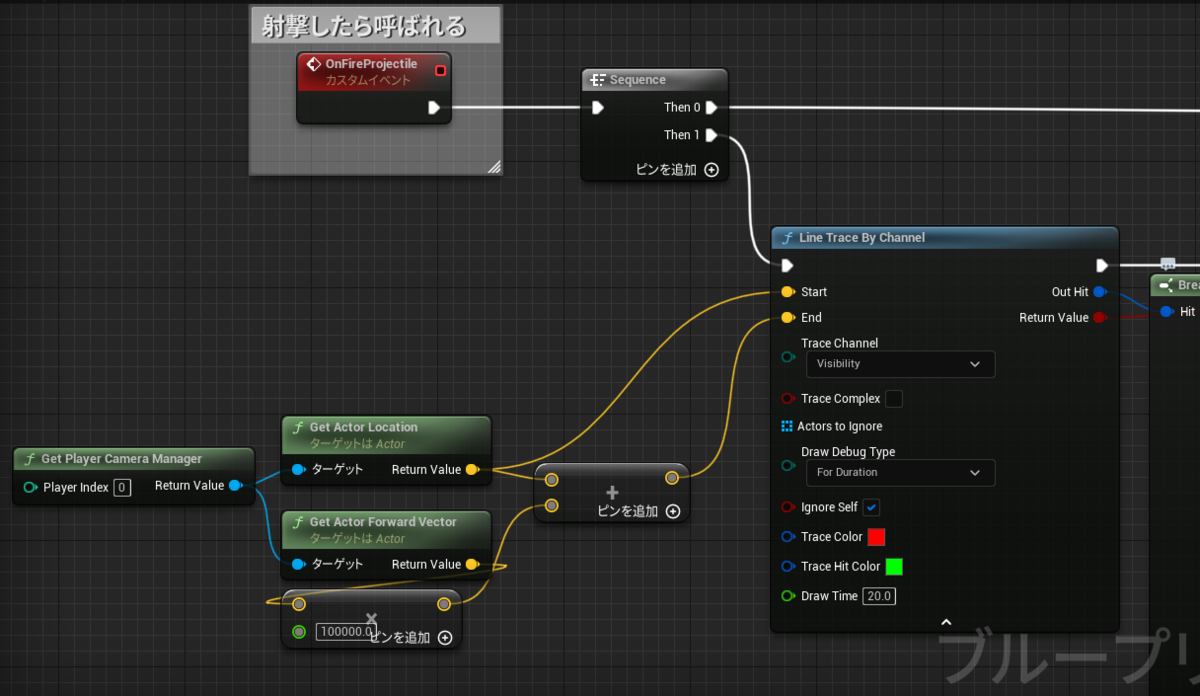Click the 射撃したら呼ばれる comment header
1200x696 pixels.
[x=373, y=26]
